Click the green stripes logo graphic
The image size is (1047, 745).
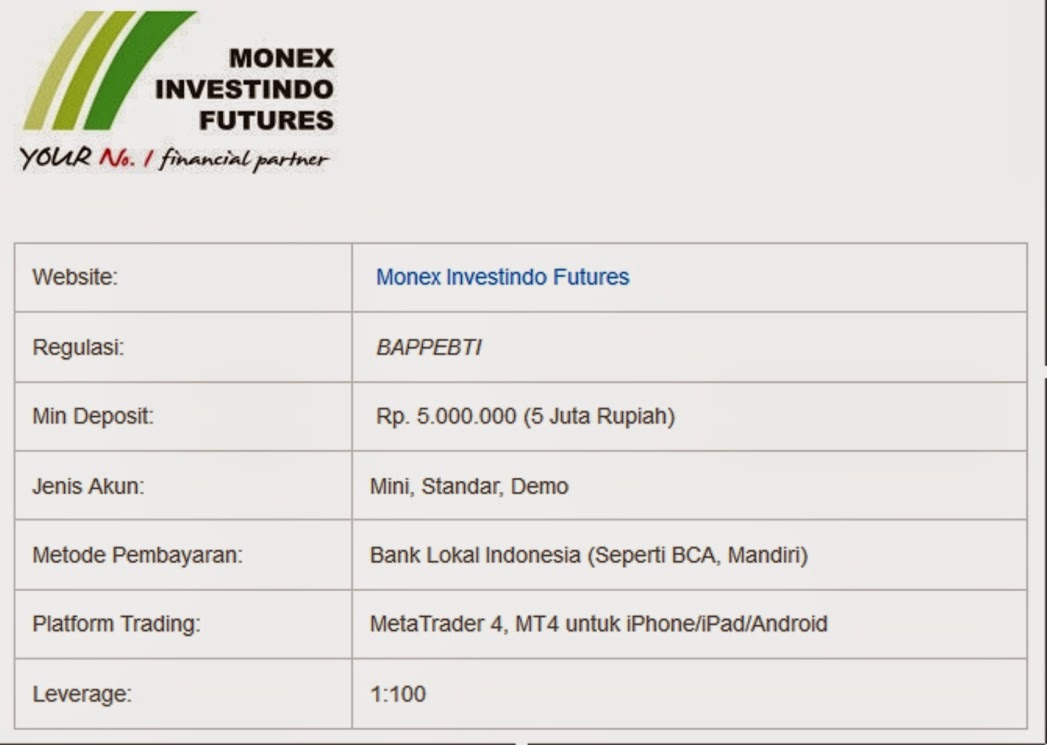point(109,70)
